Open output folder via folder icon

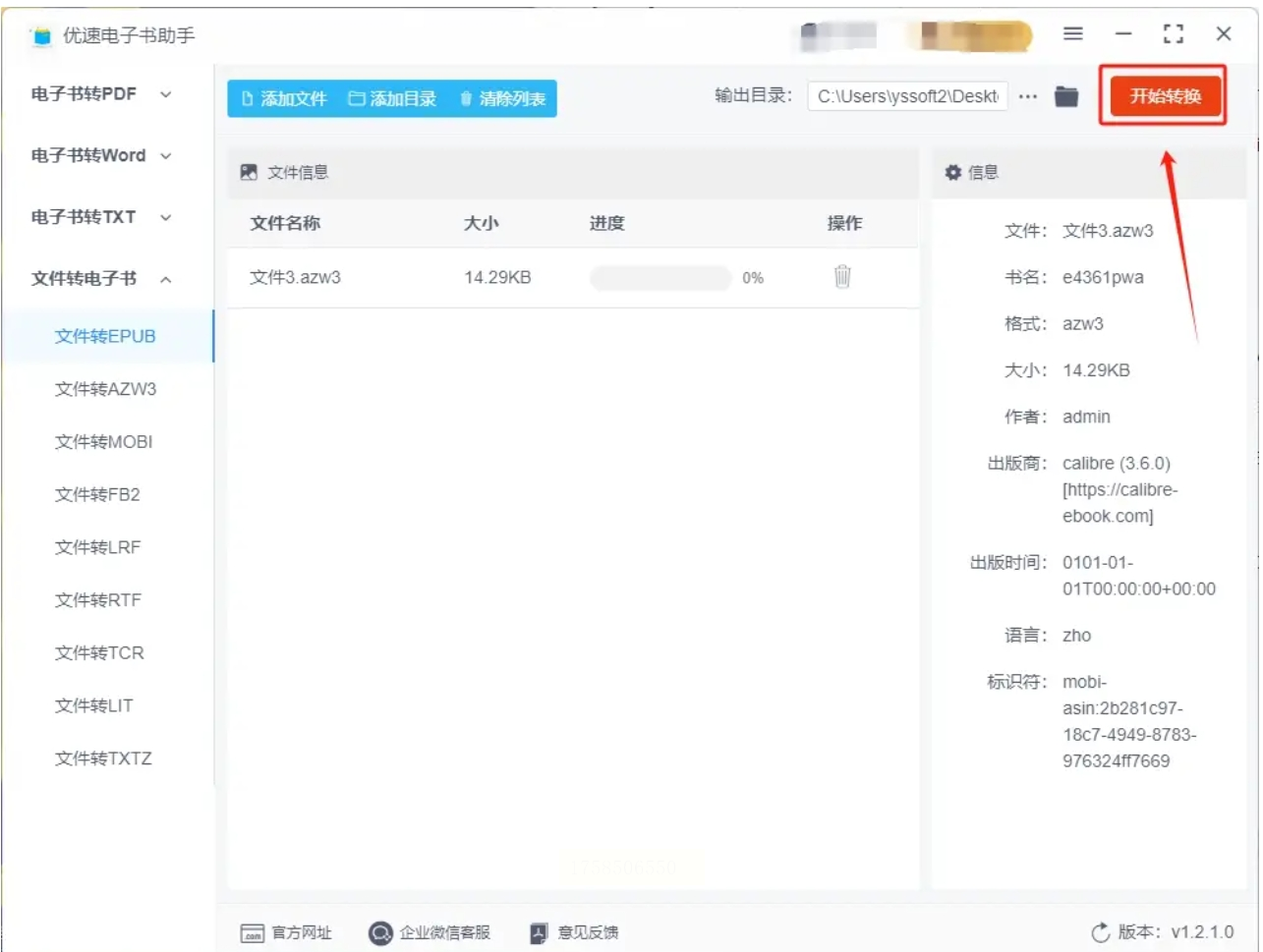(x=1066, y=96)
